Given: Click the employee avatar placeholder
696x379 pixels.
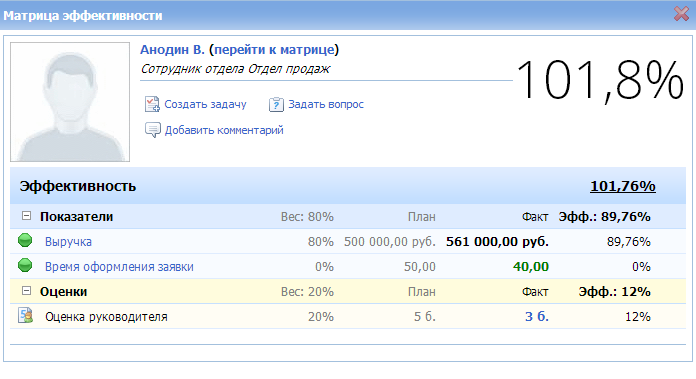Looking at the screenshot, I should click(x=70, y=102).
